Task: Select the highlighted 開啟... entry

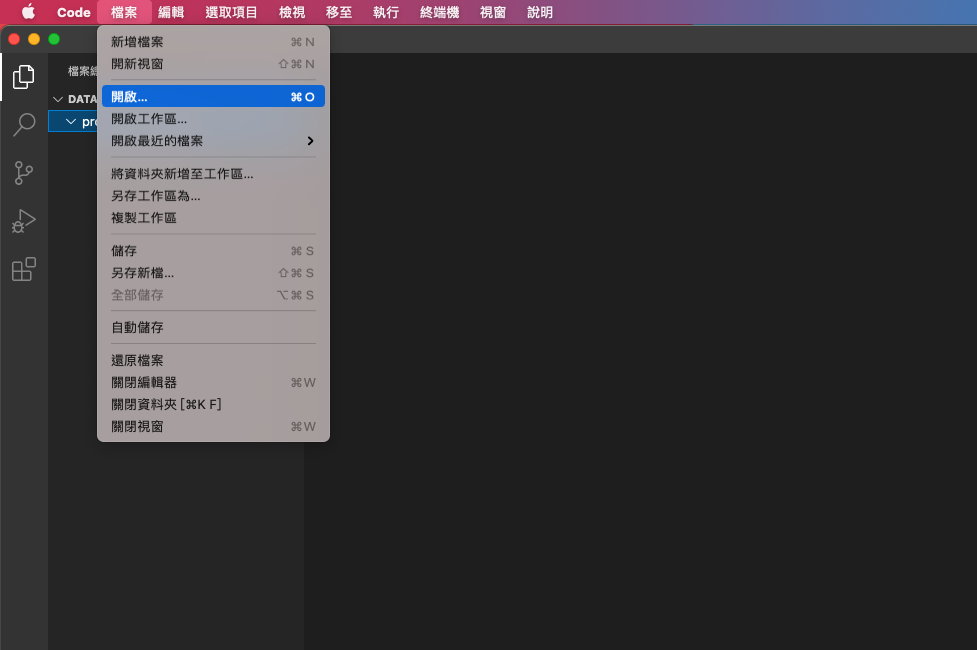Action: tap(213, 97)
